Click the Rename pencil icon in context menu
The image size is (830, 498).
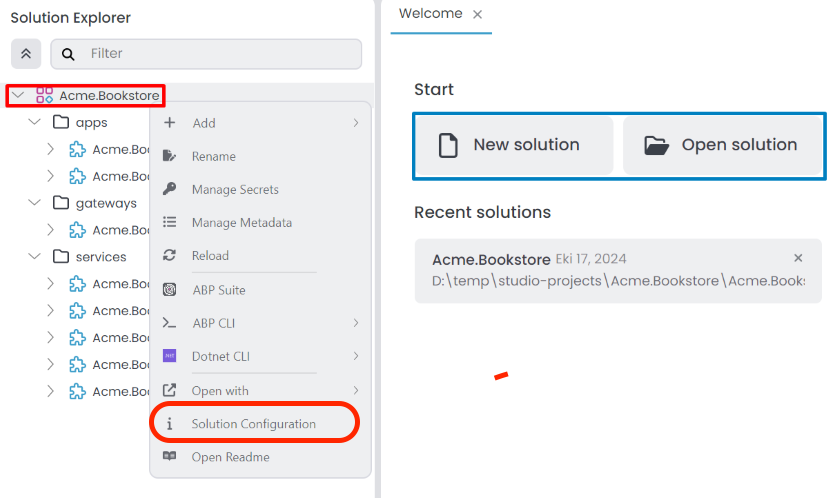170,156
